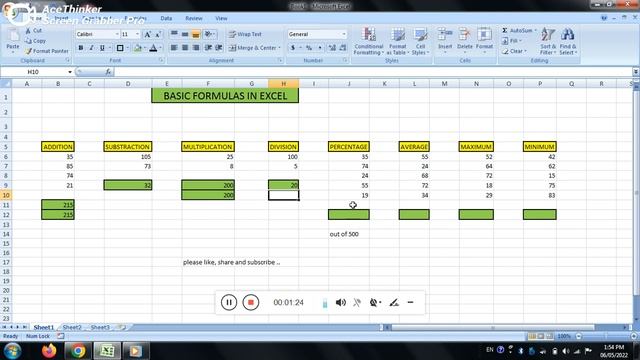Click the Copy command
Screen dimensions: 640x360
(36, 41)
